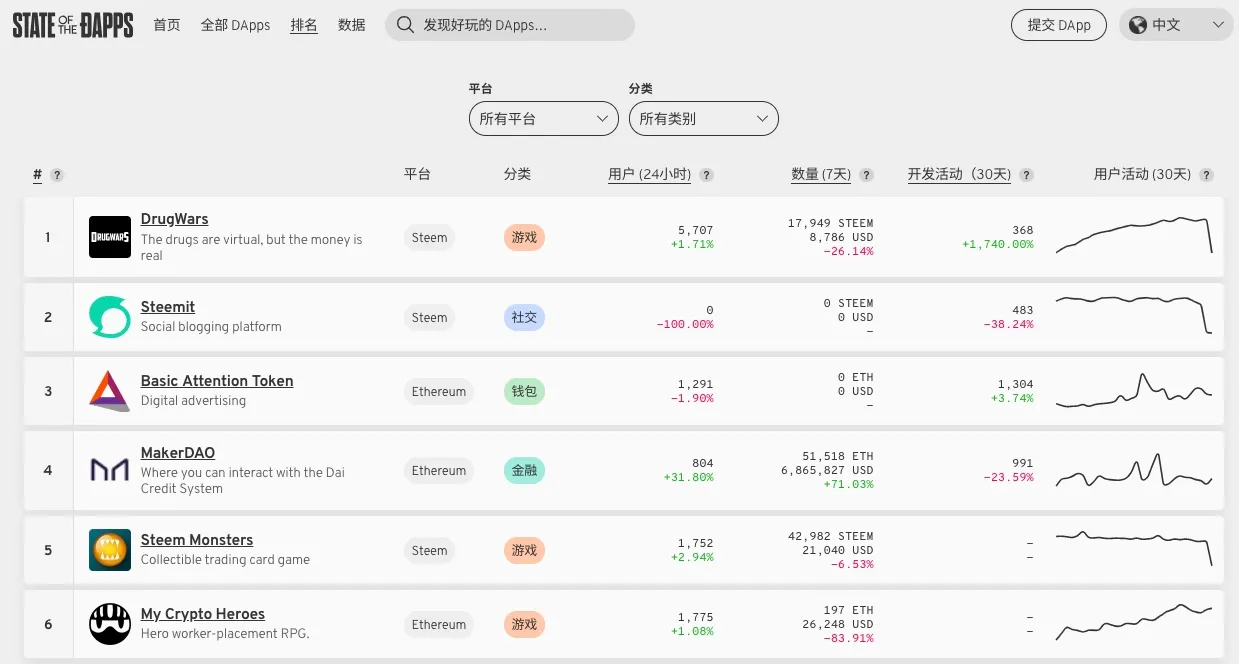Click the 1,304 dev activity value

(1015, 384)
